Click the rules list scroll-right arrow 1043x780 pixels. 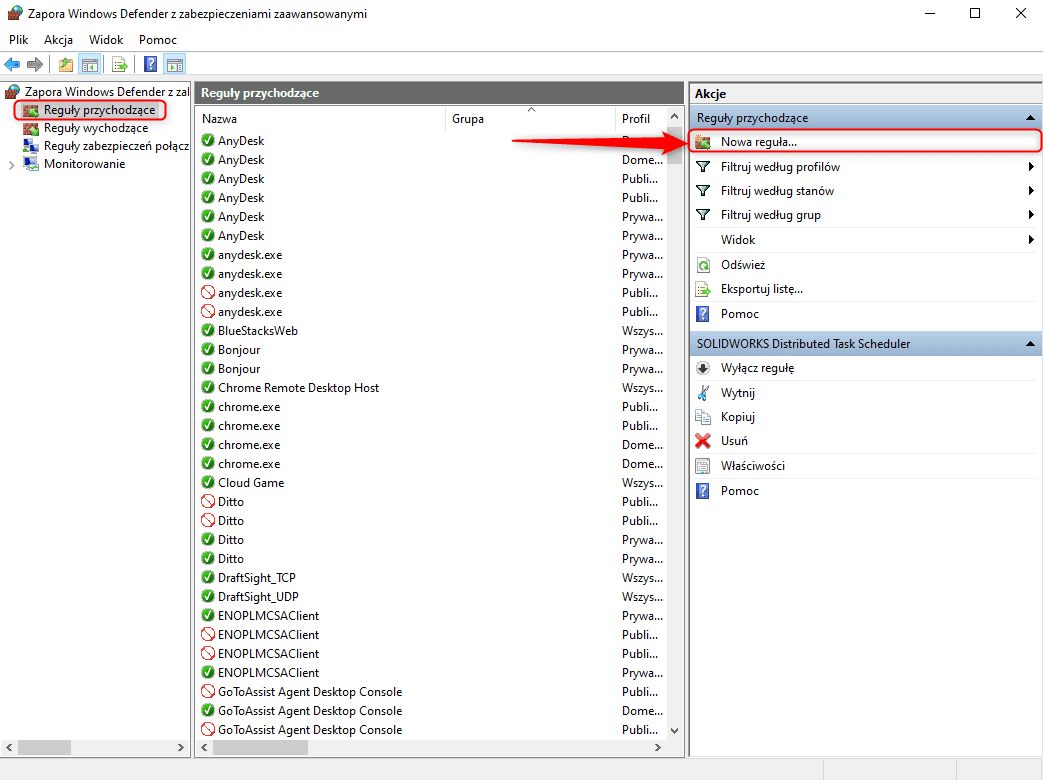click(658, 747)
